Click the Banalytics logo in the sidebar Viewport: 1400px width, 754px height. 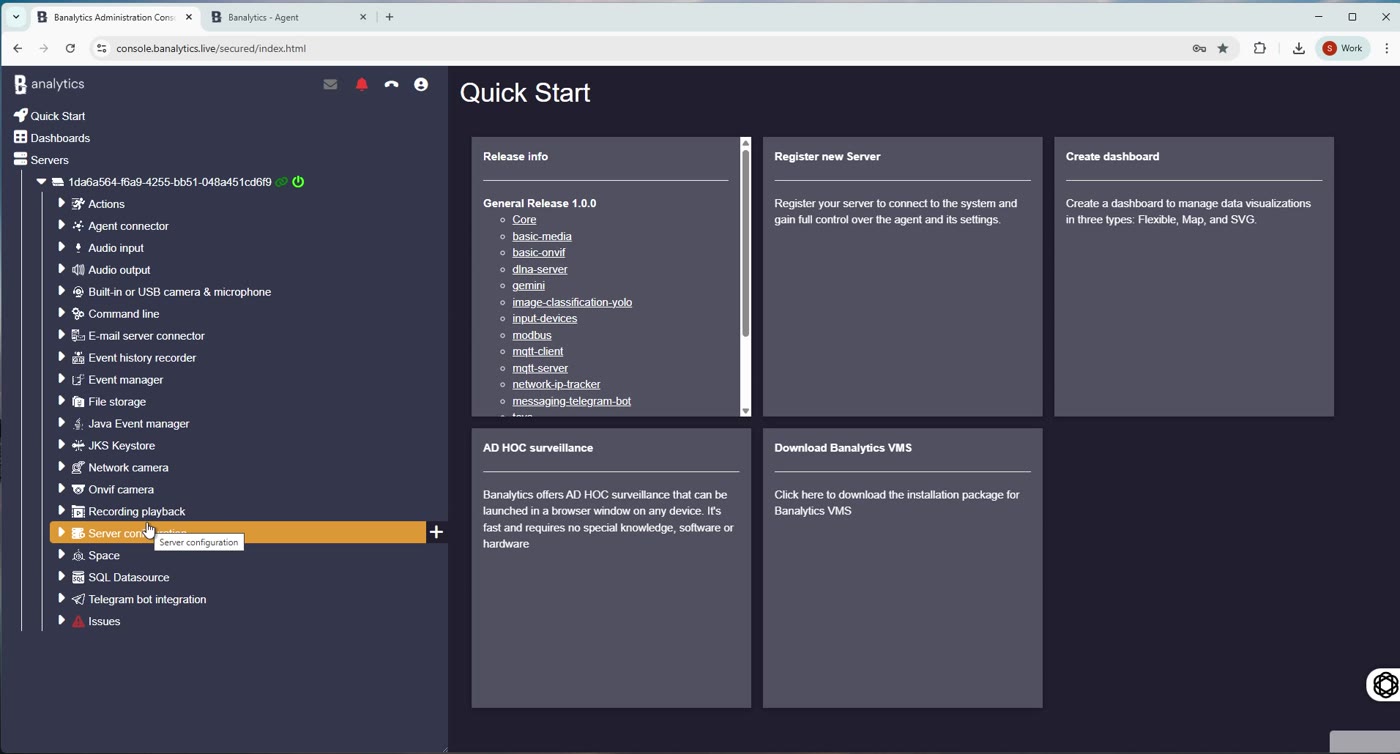[49, 85]
